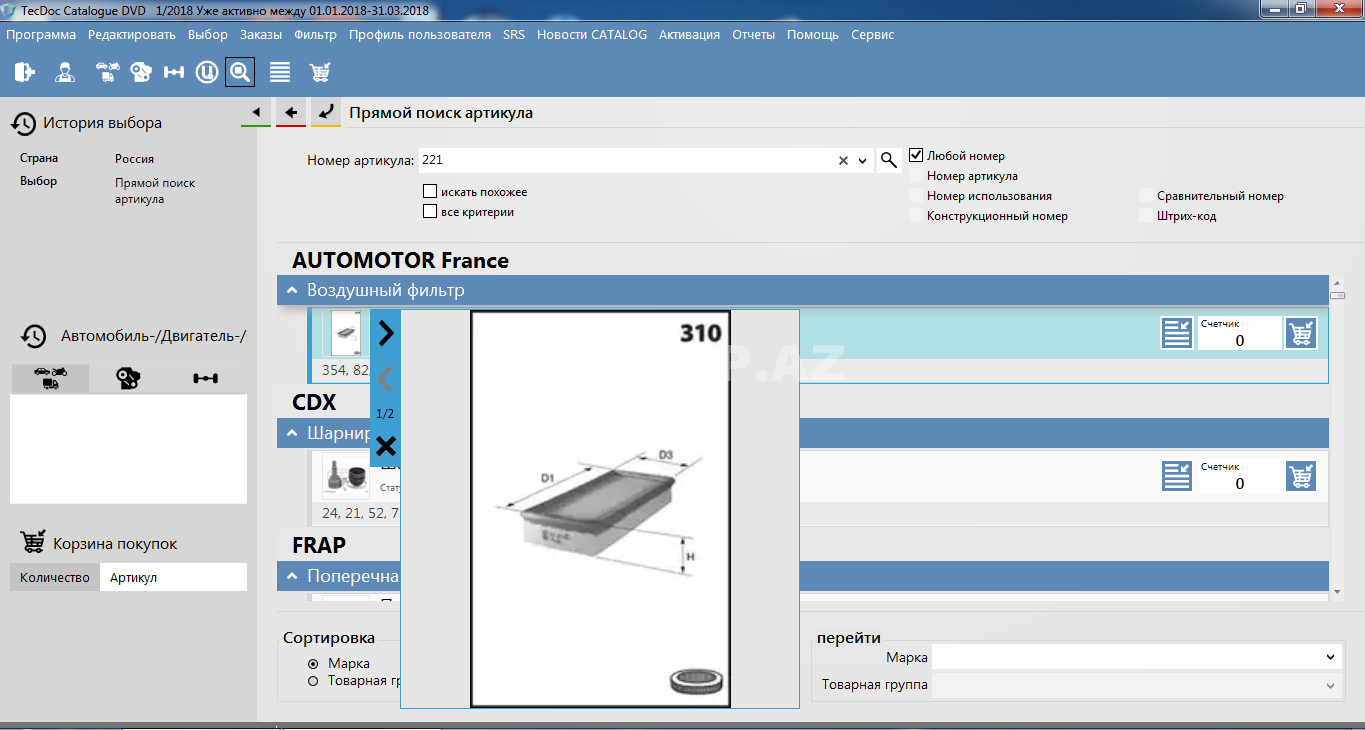Click the exit door icon in toolbar
This screenshot has width=1365, height=730.
[25, 72]
